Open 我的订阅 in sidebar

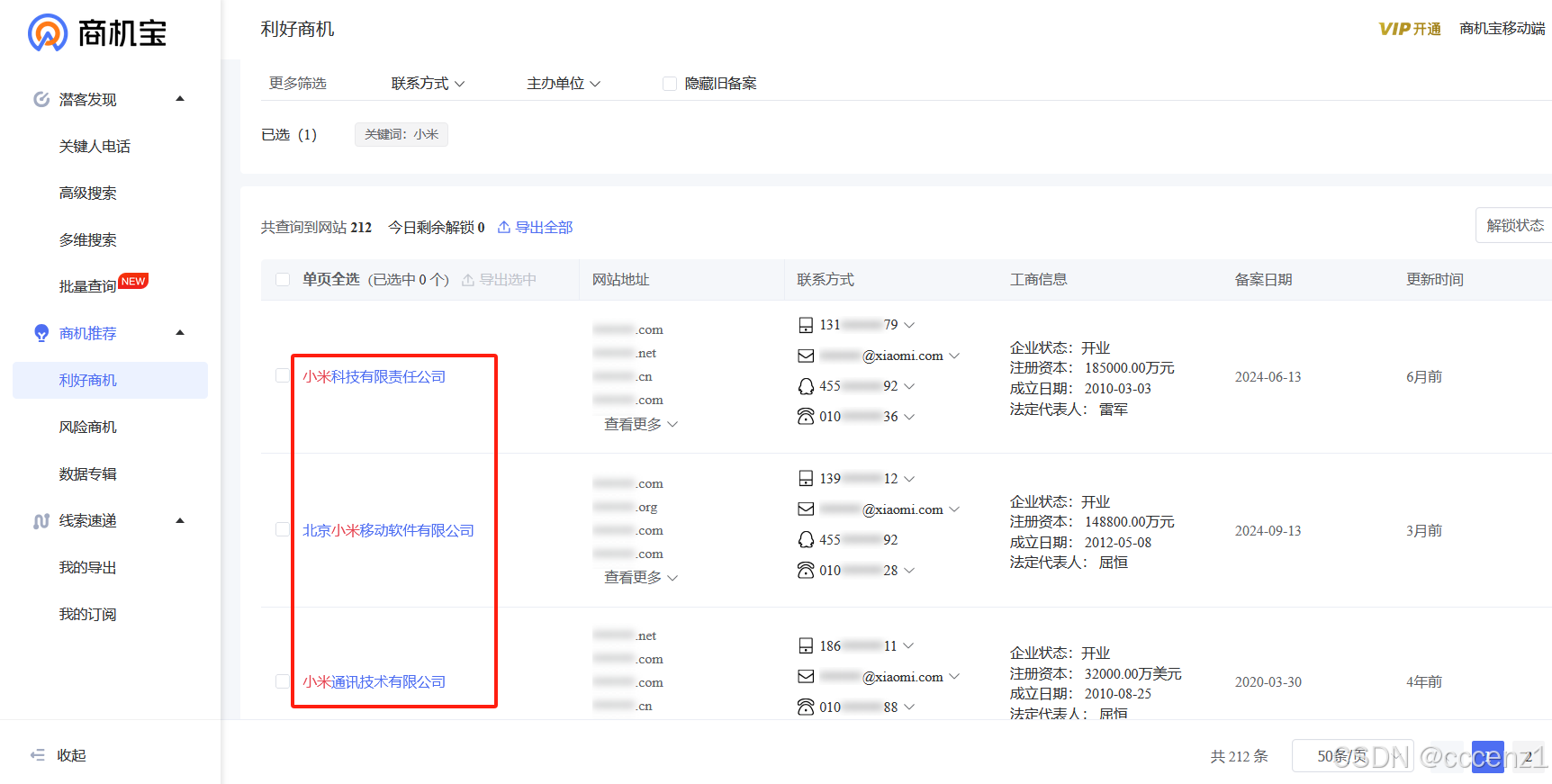tap(87, 614)
